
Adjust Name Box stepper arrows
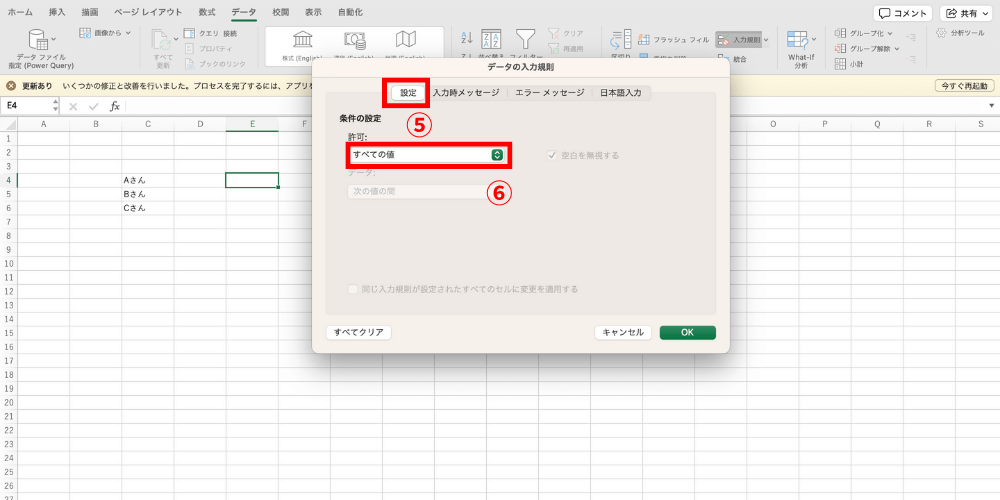tap(55, 106)
